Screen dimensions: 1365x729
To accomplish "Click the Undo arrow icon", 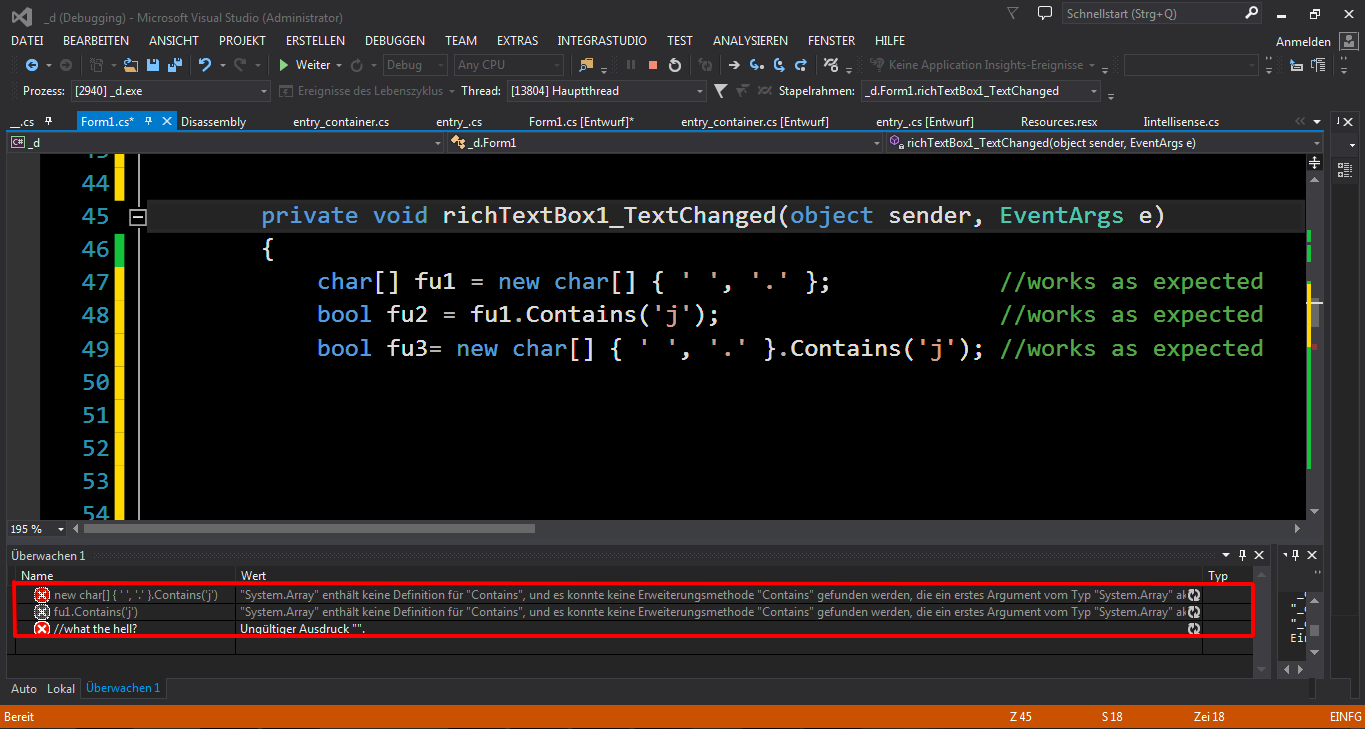I will pos(205,65).
